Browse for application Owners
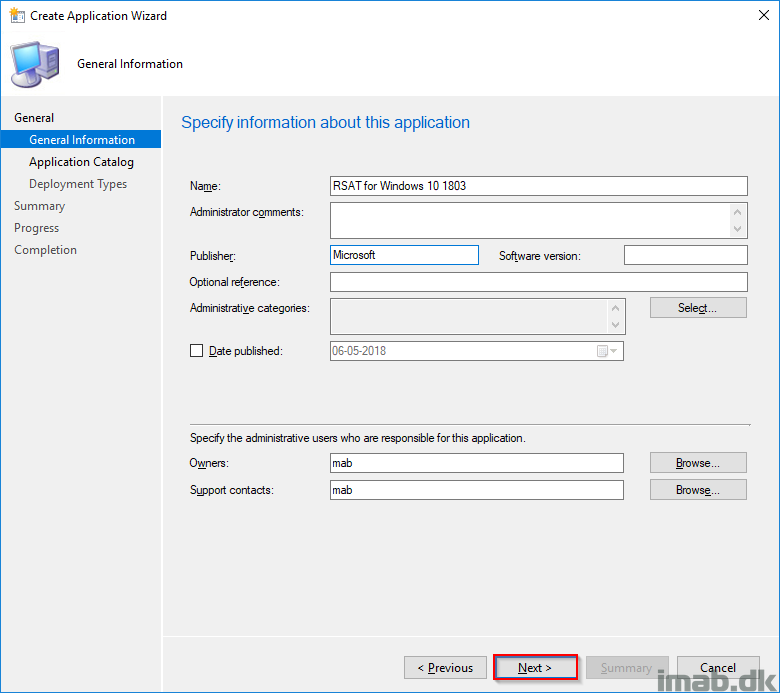Viewport: 780px width, 693px height. 698,463
